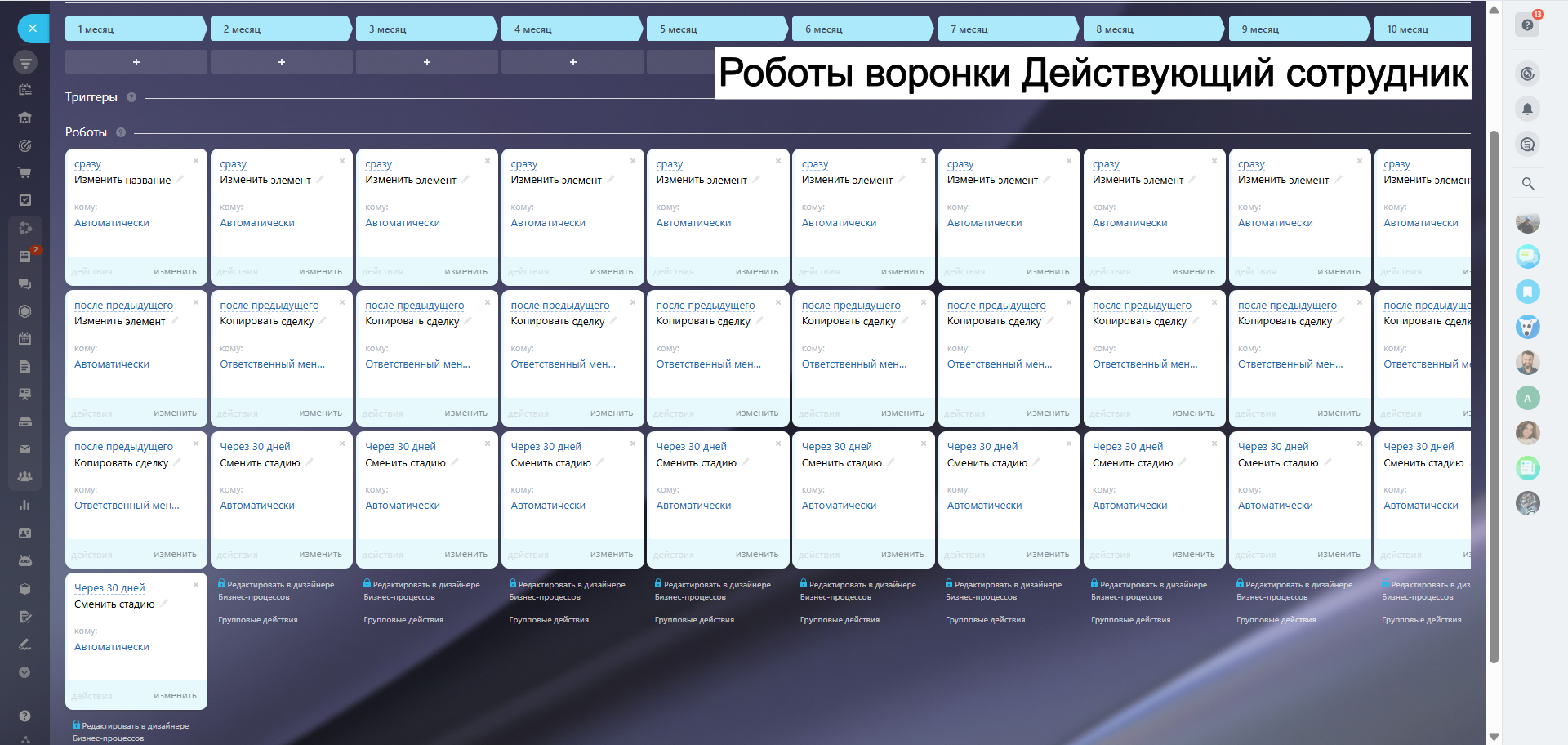Image resolution: width=1568 pixels, height=745 pixels.
Task: Open the help question icon at sidebar bottom
Action: tap(25, 716)
